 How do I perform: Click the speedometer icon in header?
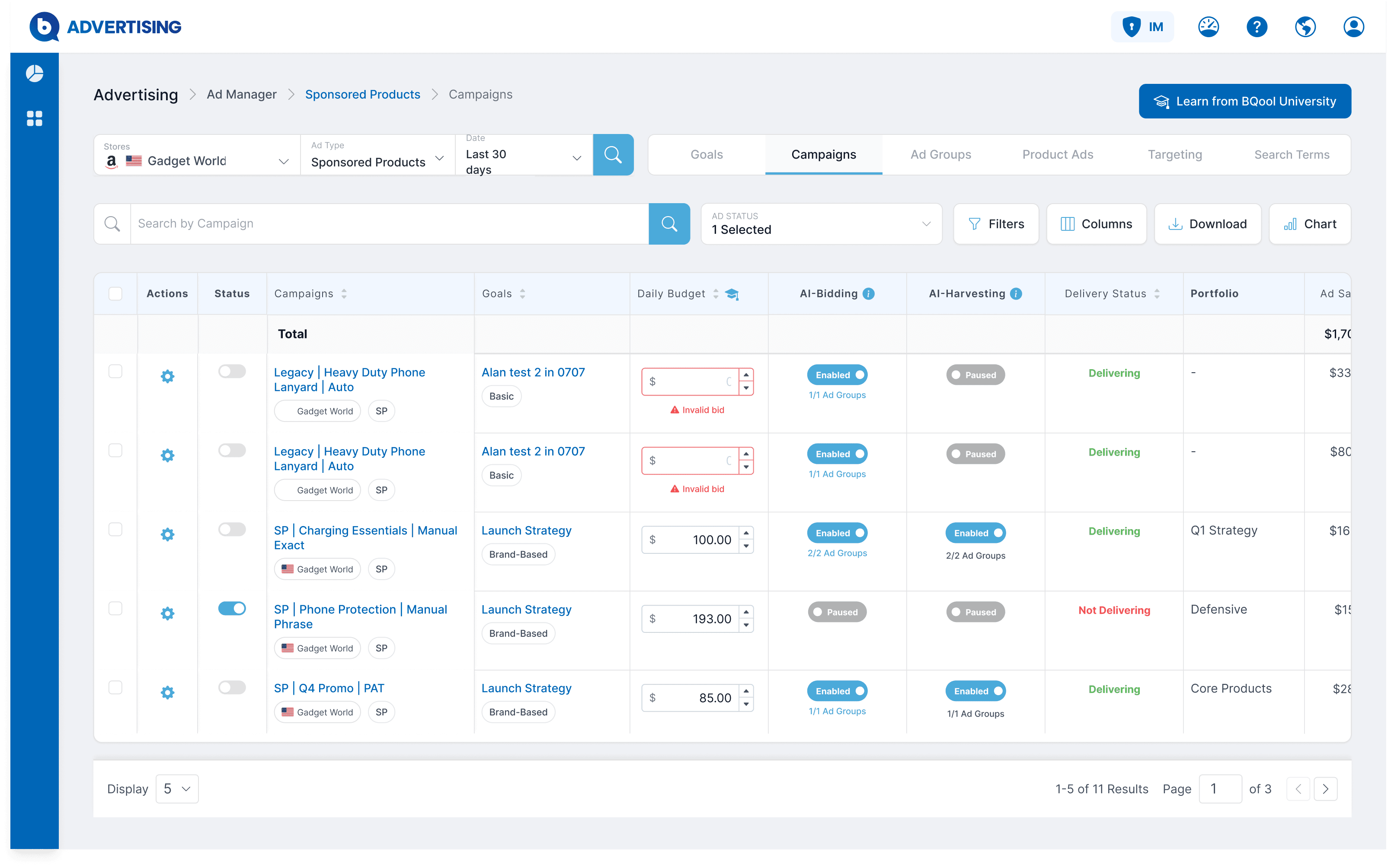[1208, 27]
